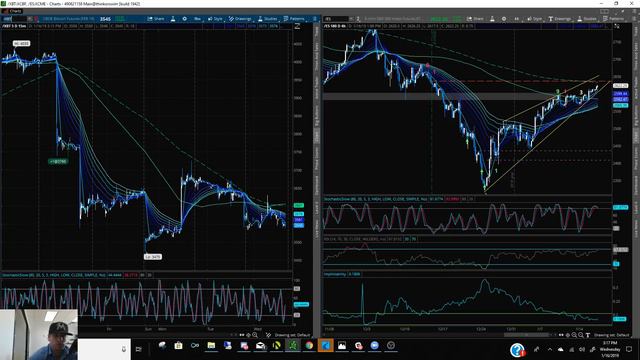This screenshot has width=640, height=360.
Task: Open Photos app from taskbar
Action: (342, 346)
